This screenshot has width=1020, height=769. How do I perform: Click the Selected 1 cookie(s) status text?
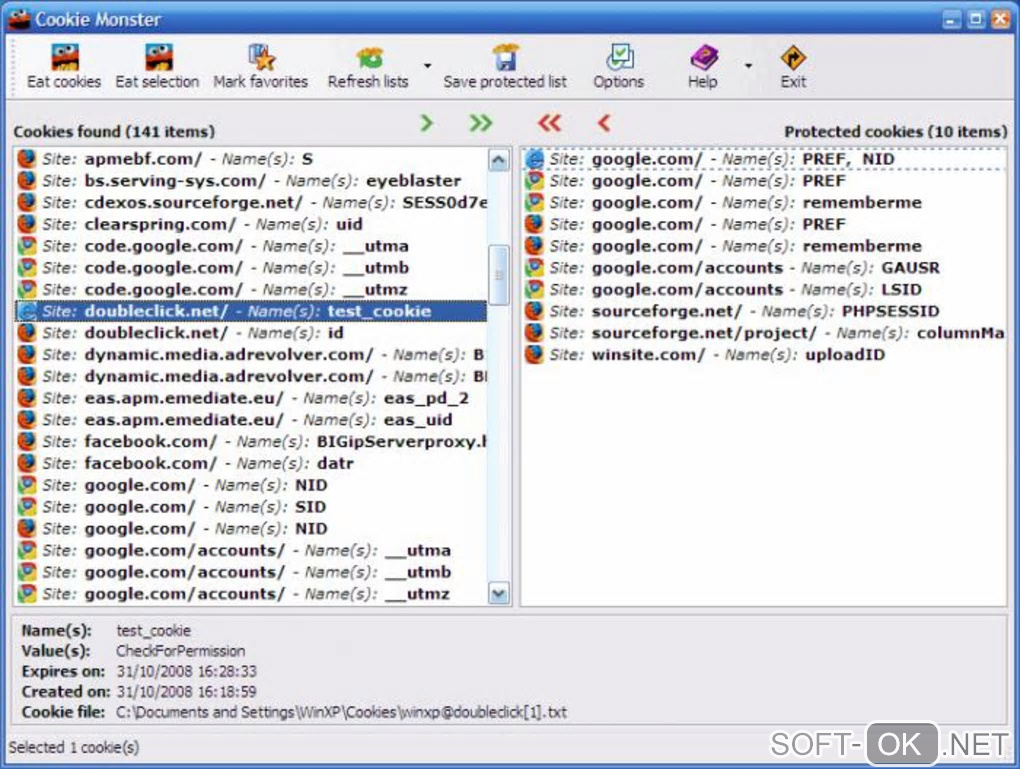point(74,748)
